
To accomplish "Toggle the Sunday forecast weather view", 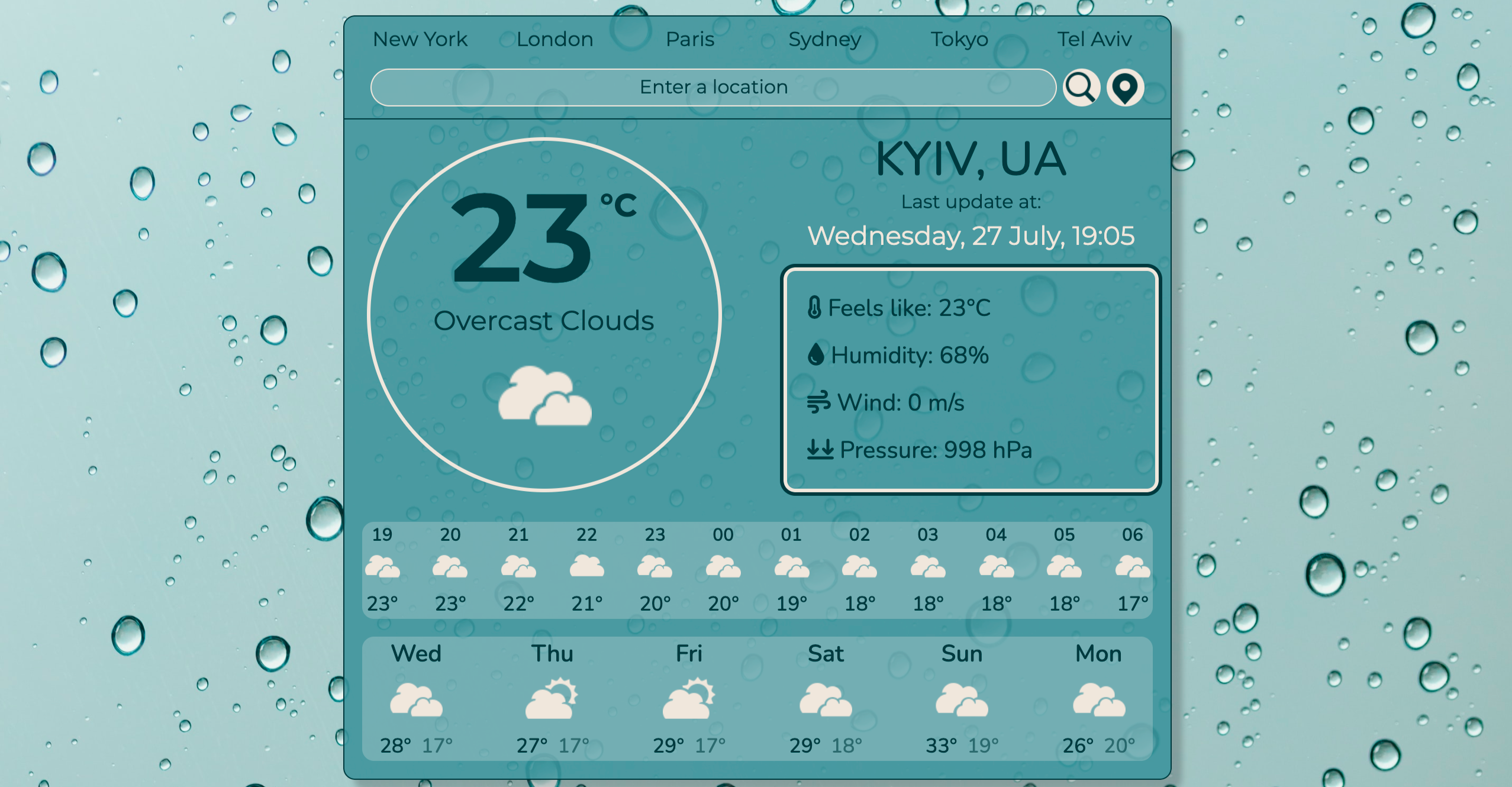I will point(960,710).
